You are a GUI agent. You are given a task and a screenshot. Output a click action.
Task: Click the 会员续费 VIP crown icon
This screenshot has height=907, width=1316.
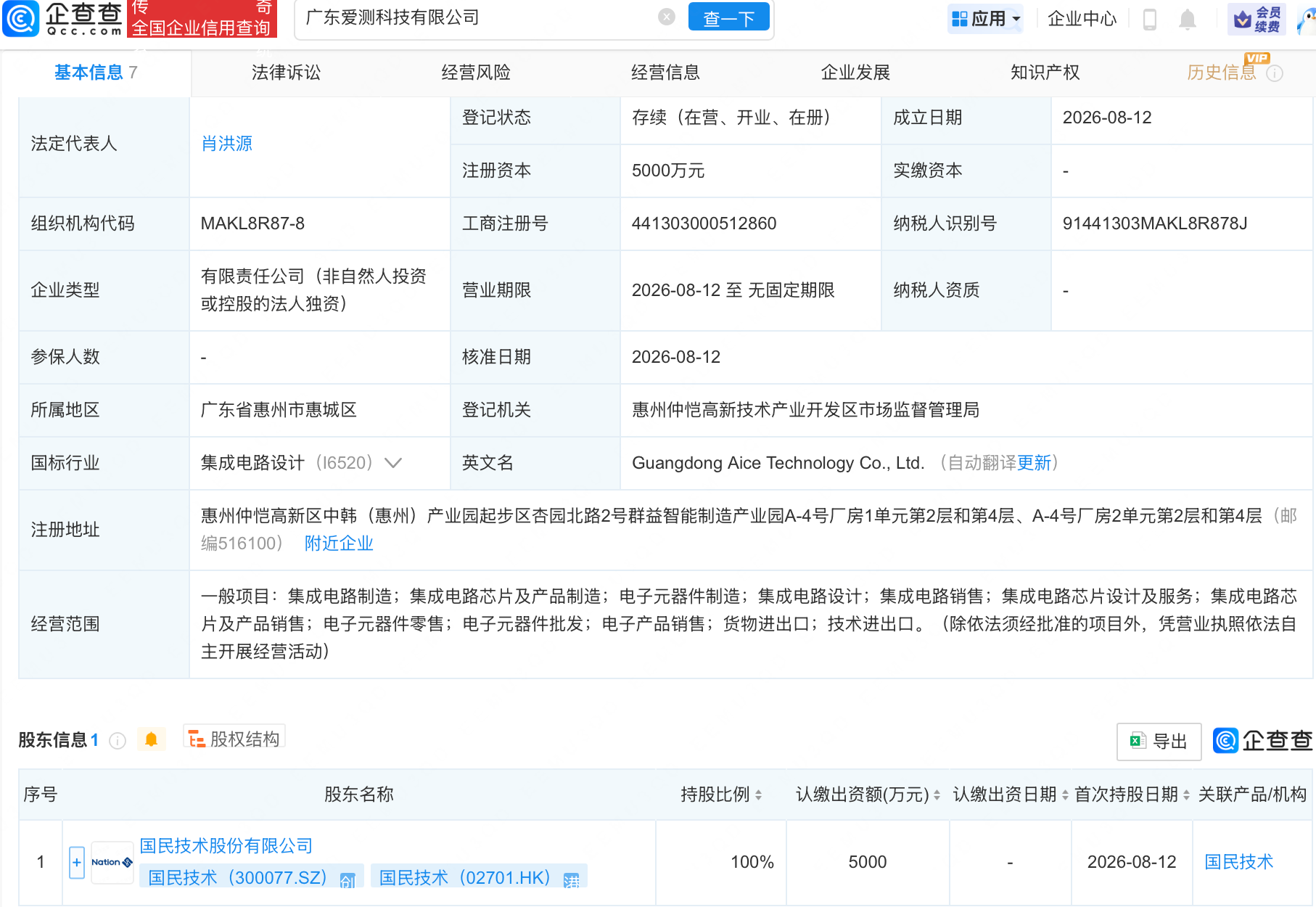1257,19
